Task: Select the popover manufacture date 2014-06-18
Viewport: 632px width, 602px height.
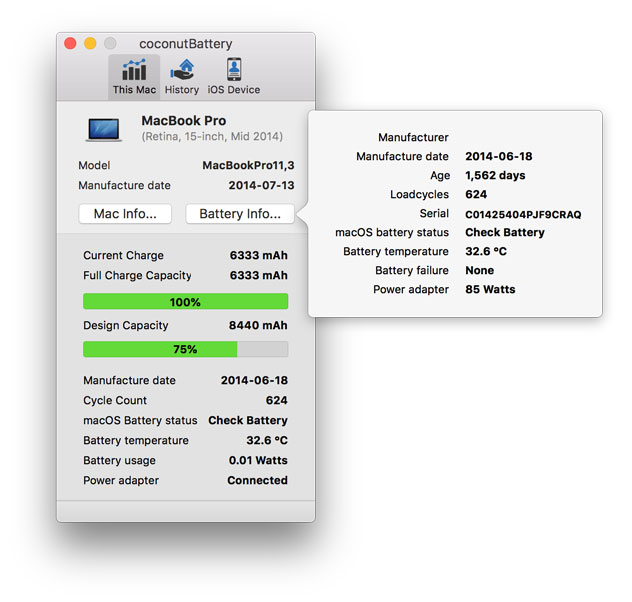Action: click(x=499, y=156)
